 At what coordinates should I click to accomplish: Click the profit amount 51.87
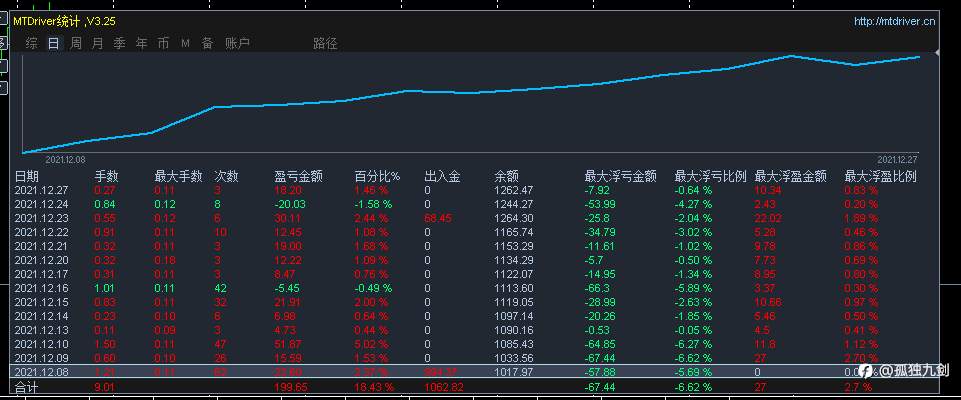288,344
